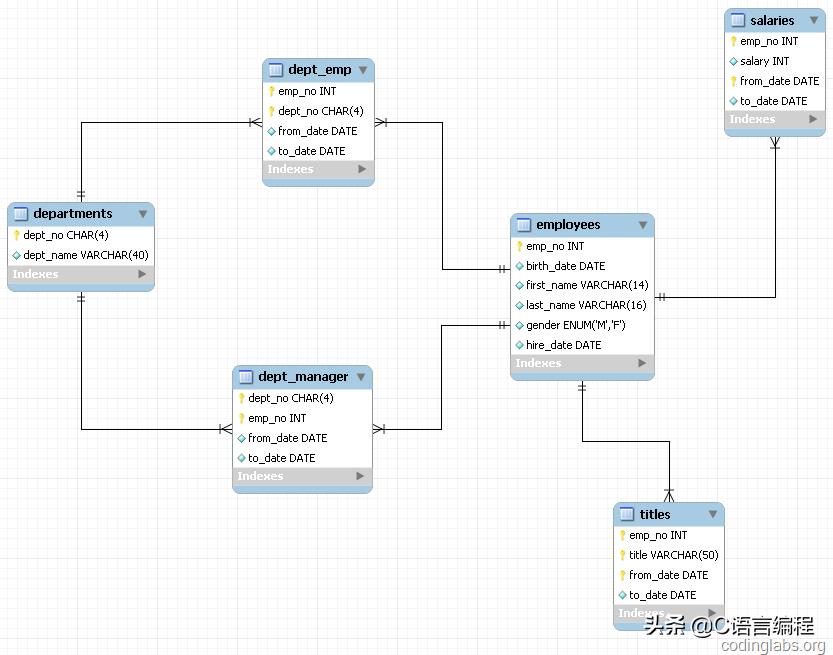The height and width of the screenshot is (655, 833).
Task: Click diamond icon beside dept_emp from_date
Action: click(x=271, y=131)
